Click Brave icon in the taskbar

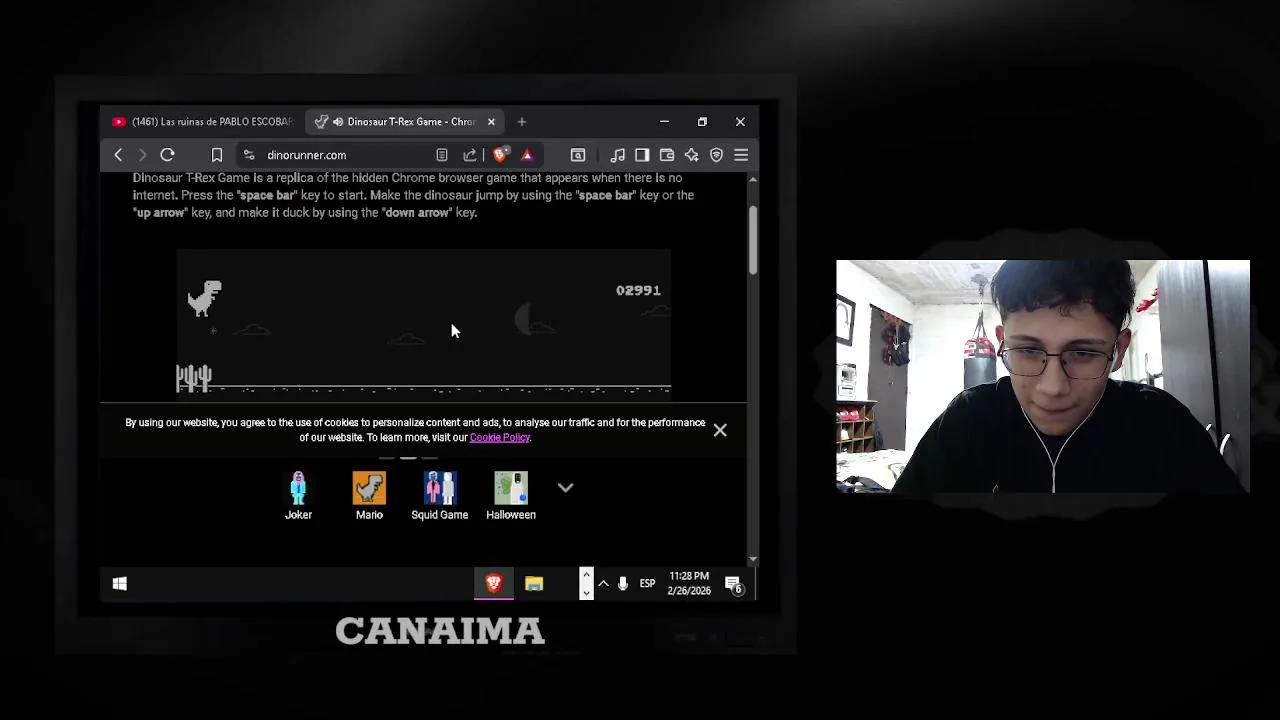(493, 584)
